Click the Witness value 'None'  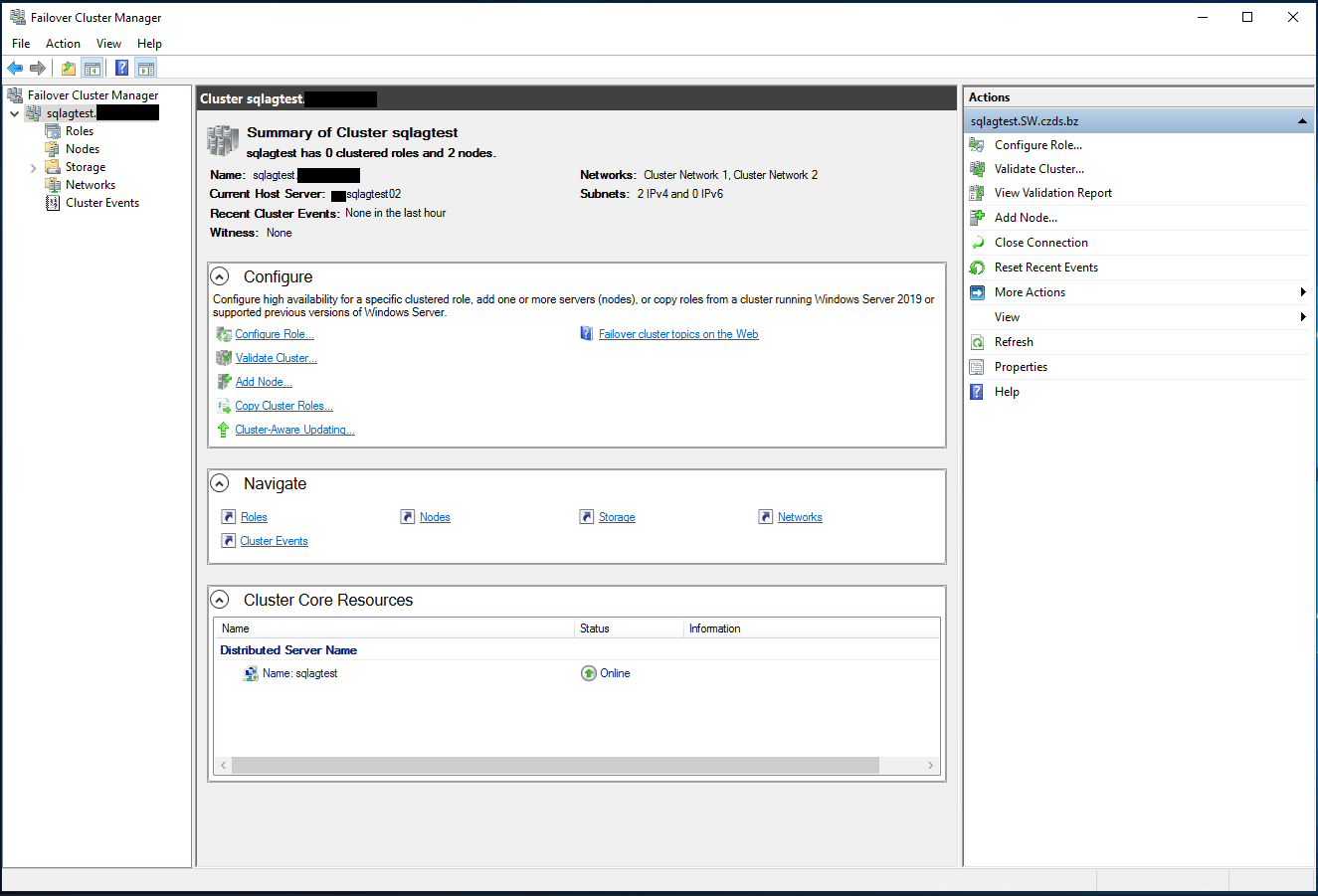click(280, 233)
